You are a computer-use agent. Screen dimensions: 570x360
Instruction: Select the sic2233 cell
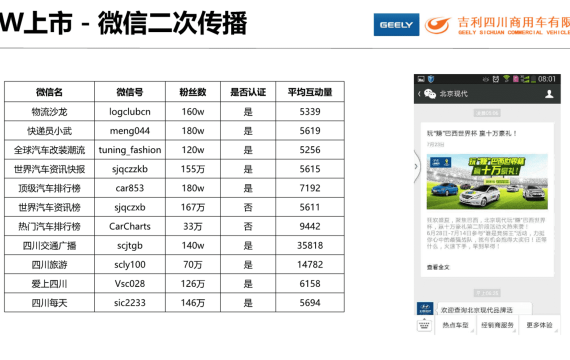[x=130, y=303]
